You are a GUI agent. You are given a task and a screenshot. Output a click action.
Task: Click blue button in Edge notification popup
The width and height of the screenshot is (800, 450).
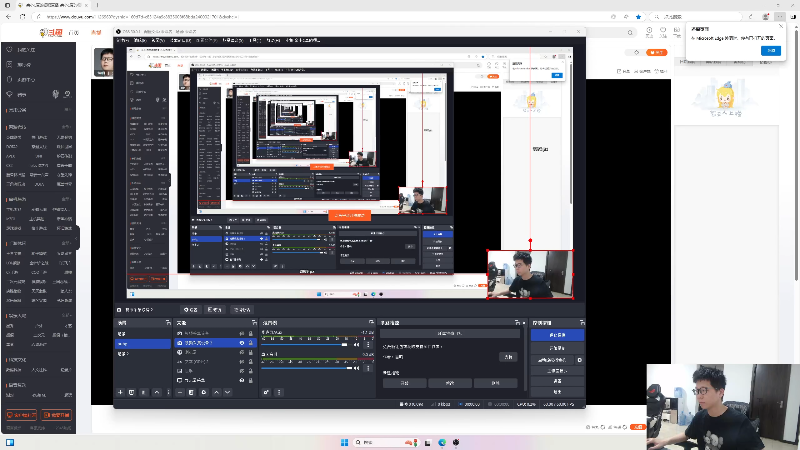770,51
